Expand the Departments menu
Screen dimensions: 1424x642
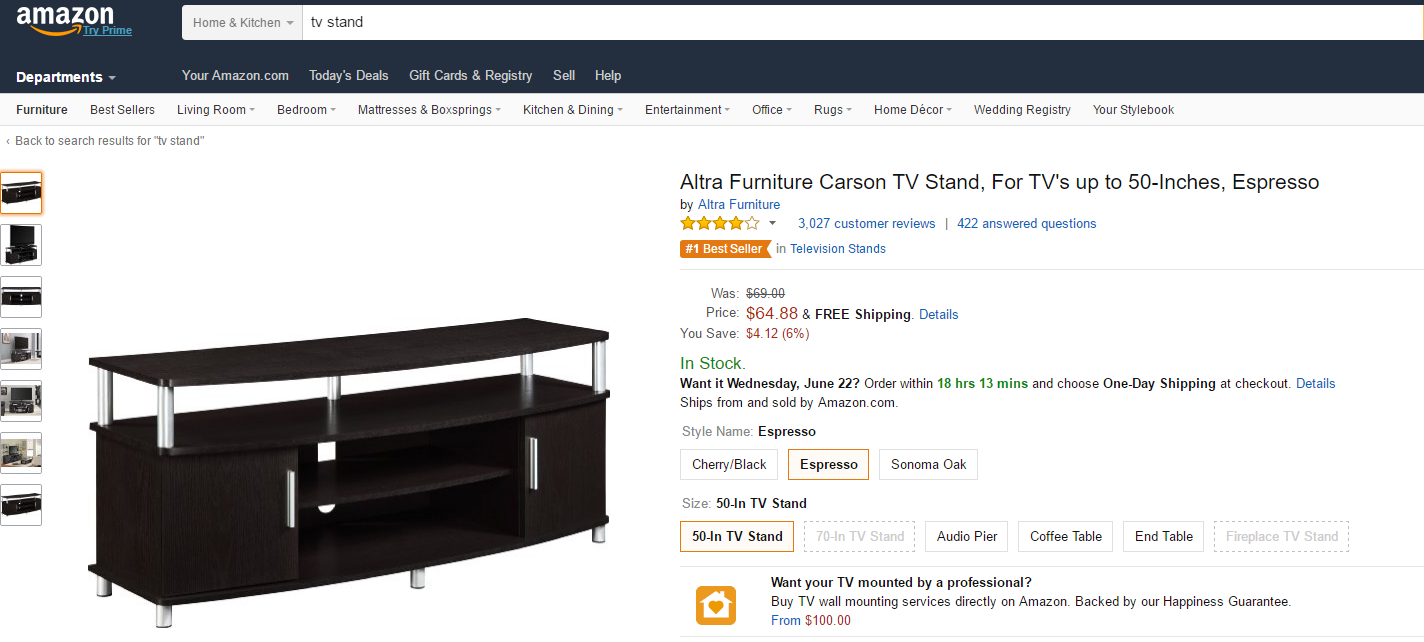click(x=66, y=77)
